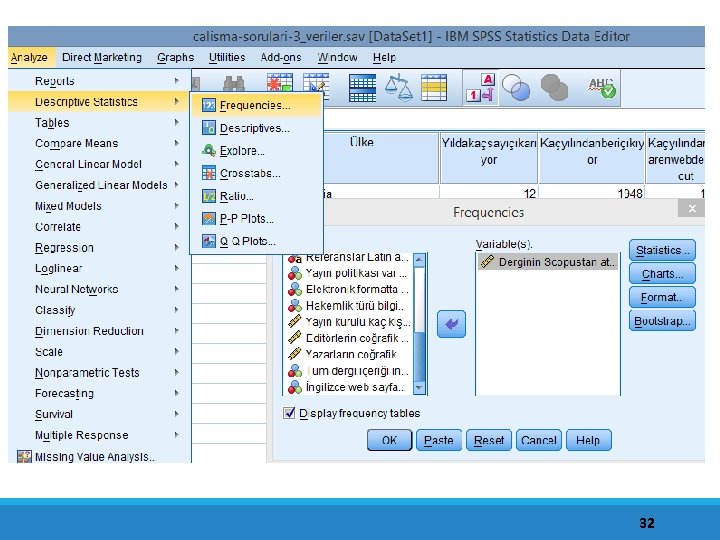Expand the Compare Means submenu arrow
Viewport: 720px width, 540px height.
(x=177, y=143)
